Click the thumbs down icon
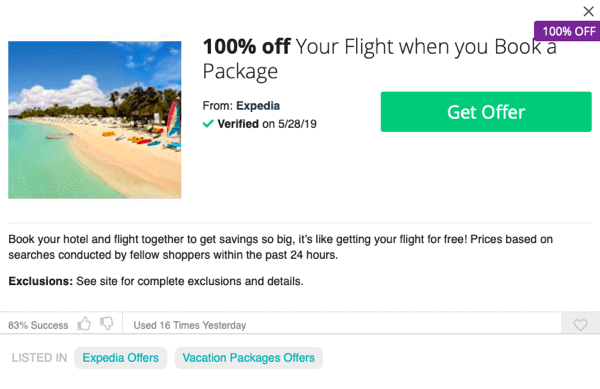The height and width of the screenshot is (389, 600). point(107,324)
